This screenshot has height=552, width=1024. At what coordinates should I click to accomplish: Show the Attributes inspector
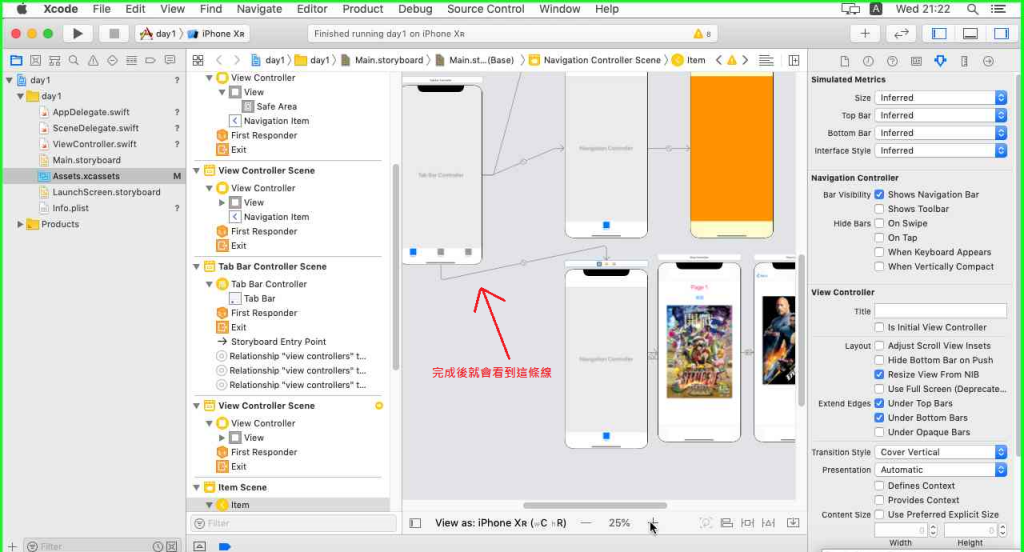940,61
